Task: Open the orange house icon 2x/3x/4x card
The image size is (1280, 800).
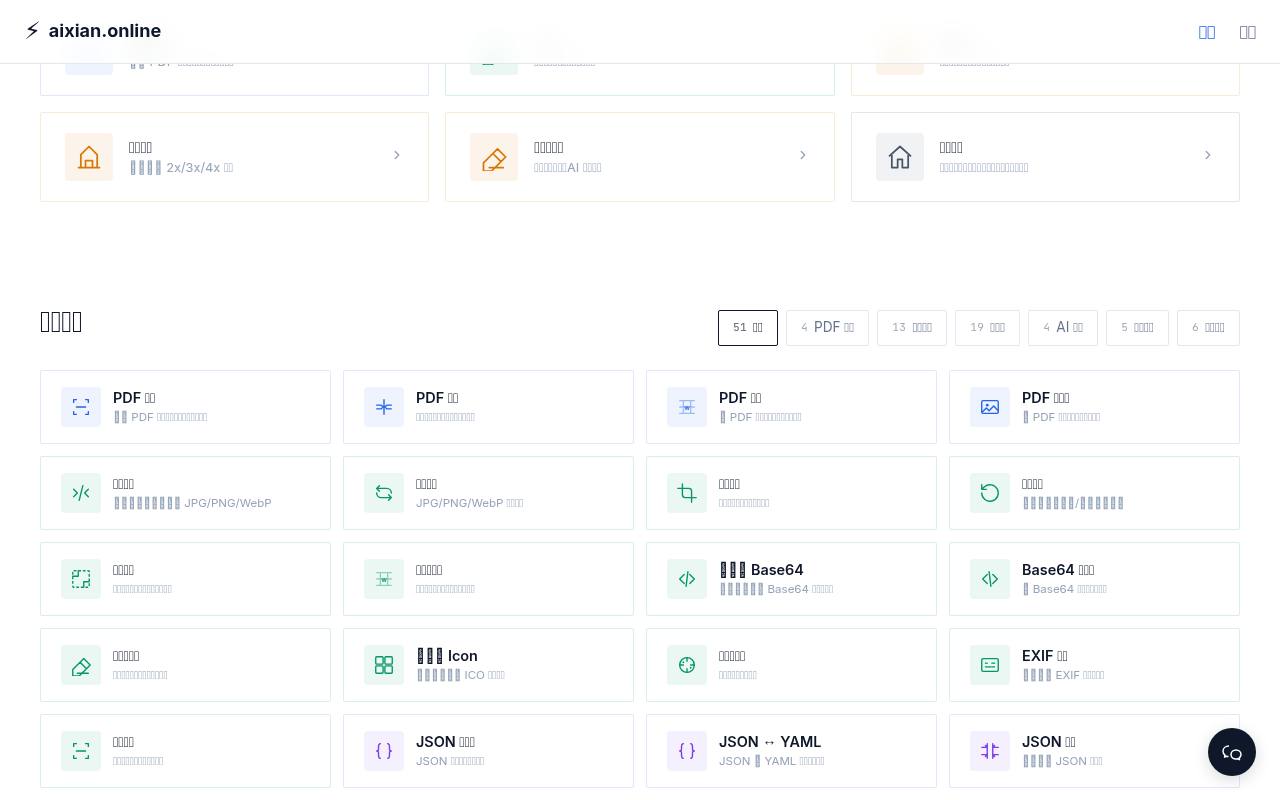Action: click(234, 157)
